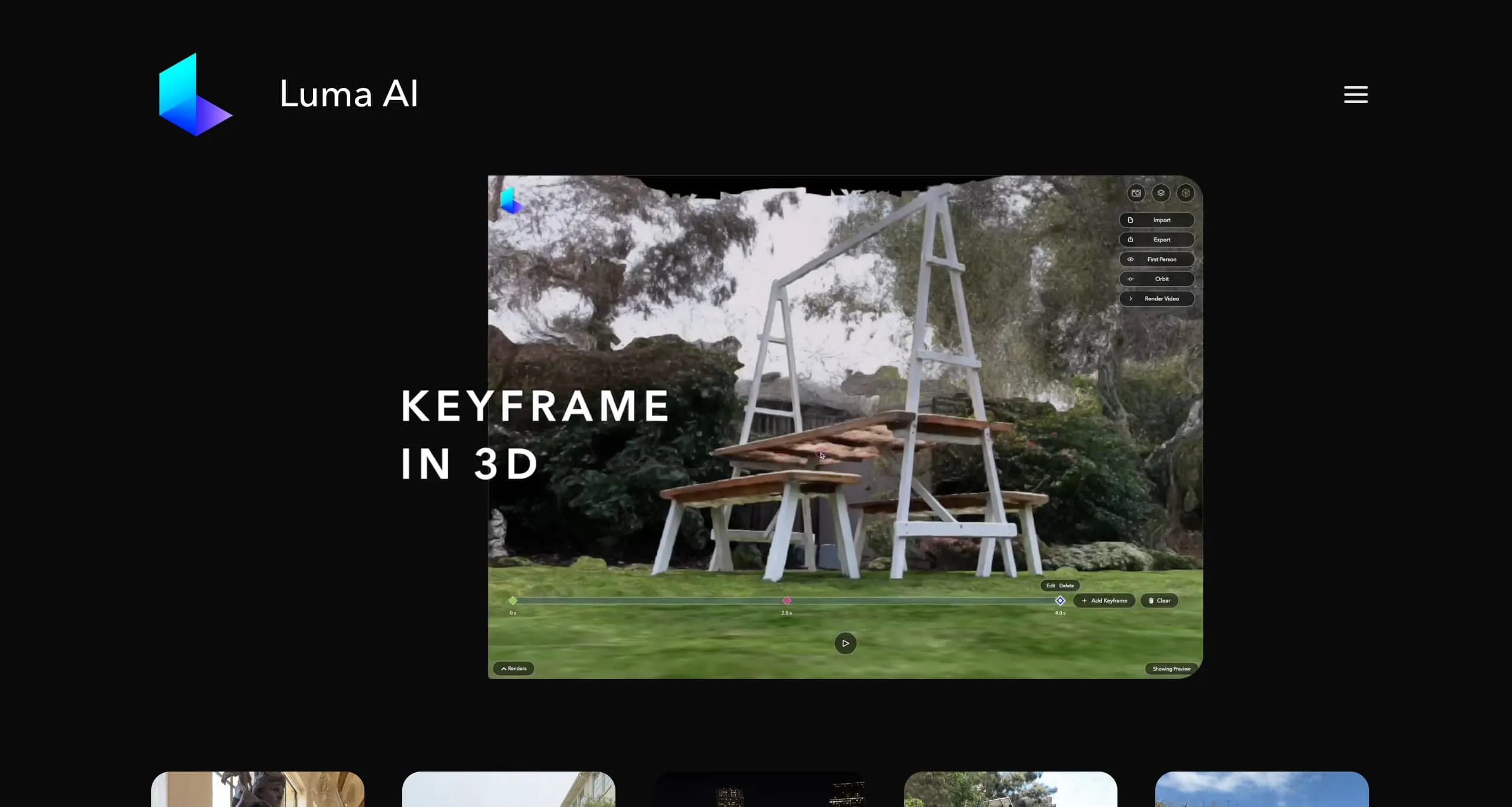The image size is (1512, 807).
Task: Click the layers stack icon
Action: click(x=1161, y=193)
